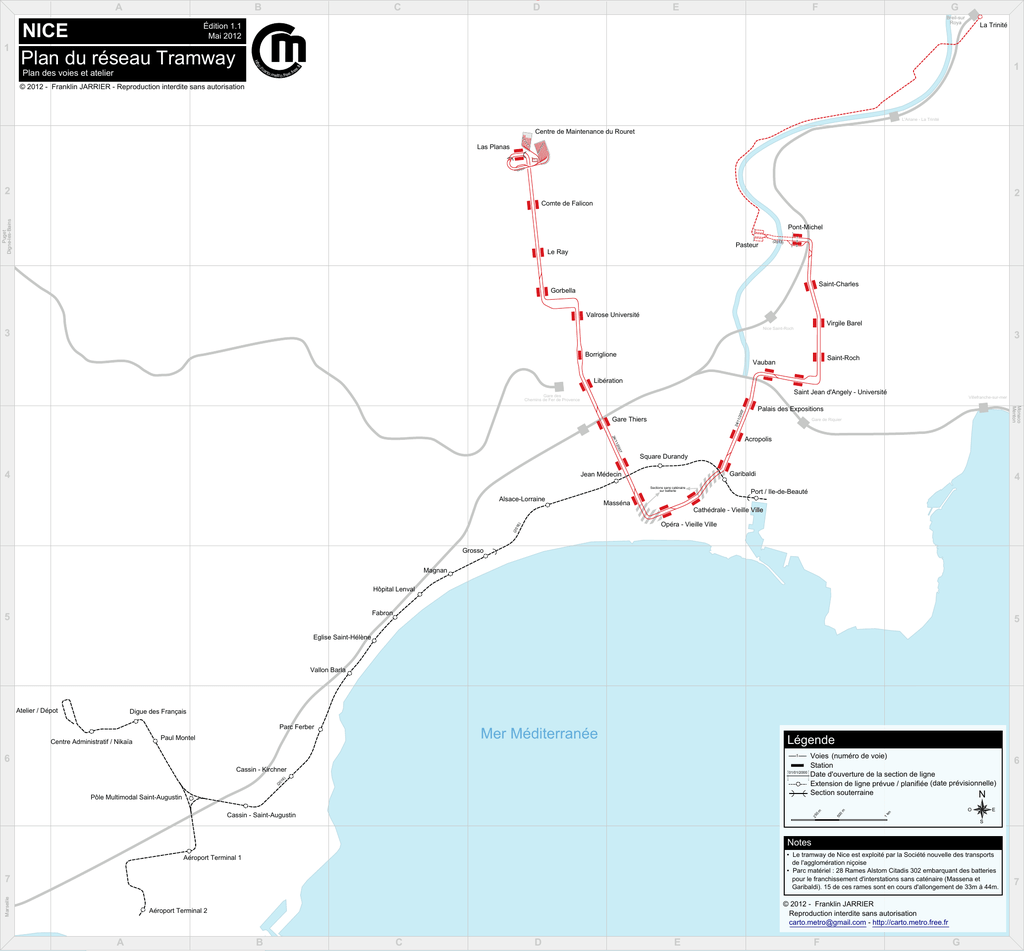Click the Gare Thiers station marker
1024x951 pixels.
pos(603,423)
